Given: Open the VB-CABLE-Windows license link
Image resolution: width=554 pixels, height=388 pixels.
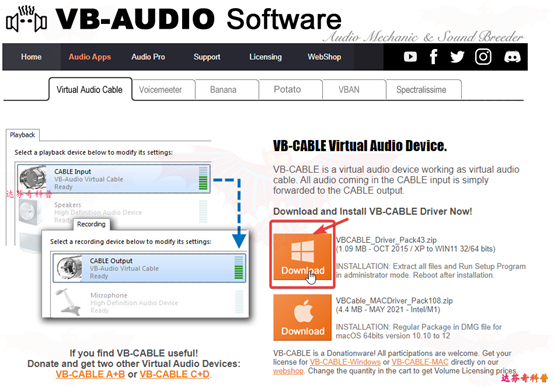Looking at the screenshot, I should tap(345, 362).
